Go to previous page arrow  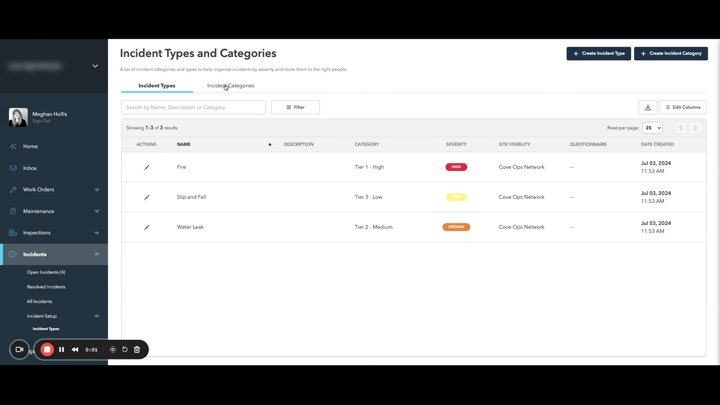(x=681, y=128)
